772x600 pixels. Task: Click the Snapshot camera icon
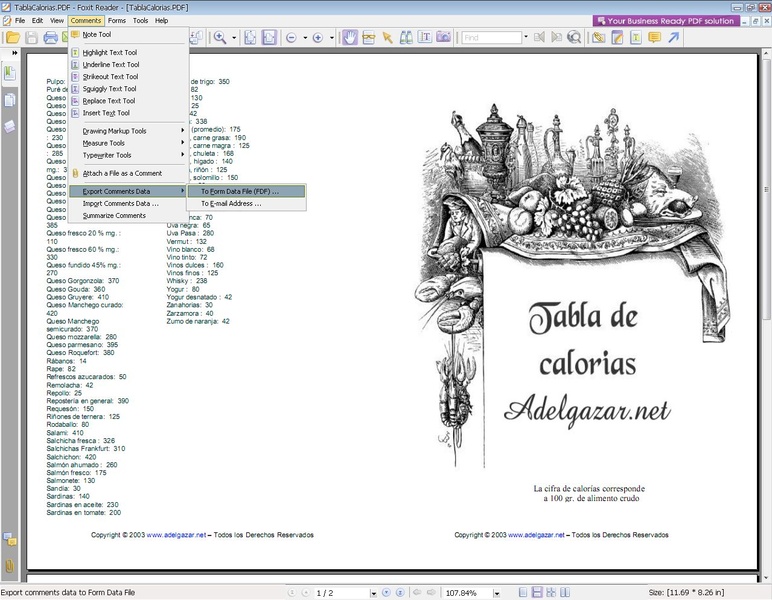441,38
